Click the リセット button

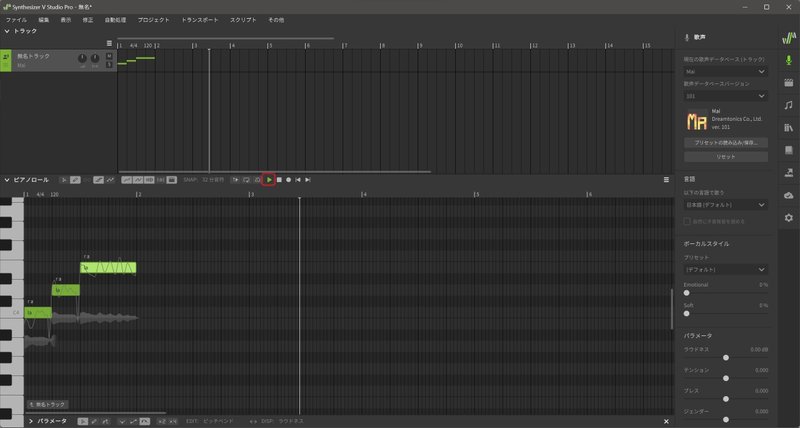pos(726,157)
